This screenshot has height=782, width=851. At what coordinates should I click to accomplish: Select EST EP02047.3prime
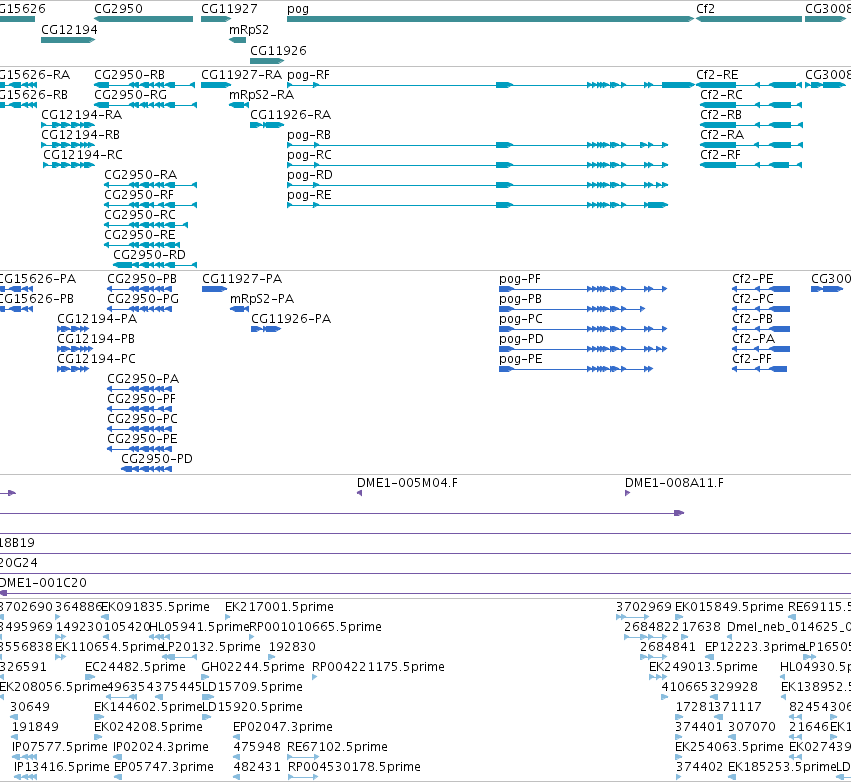237,737
